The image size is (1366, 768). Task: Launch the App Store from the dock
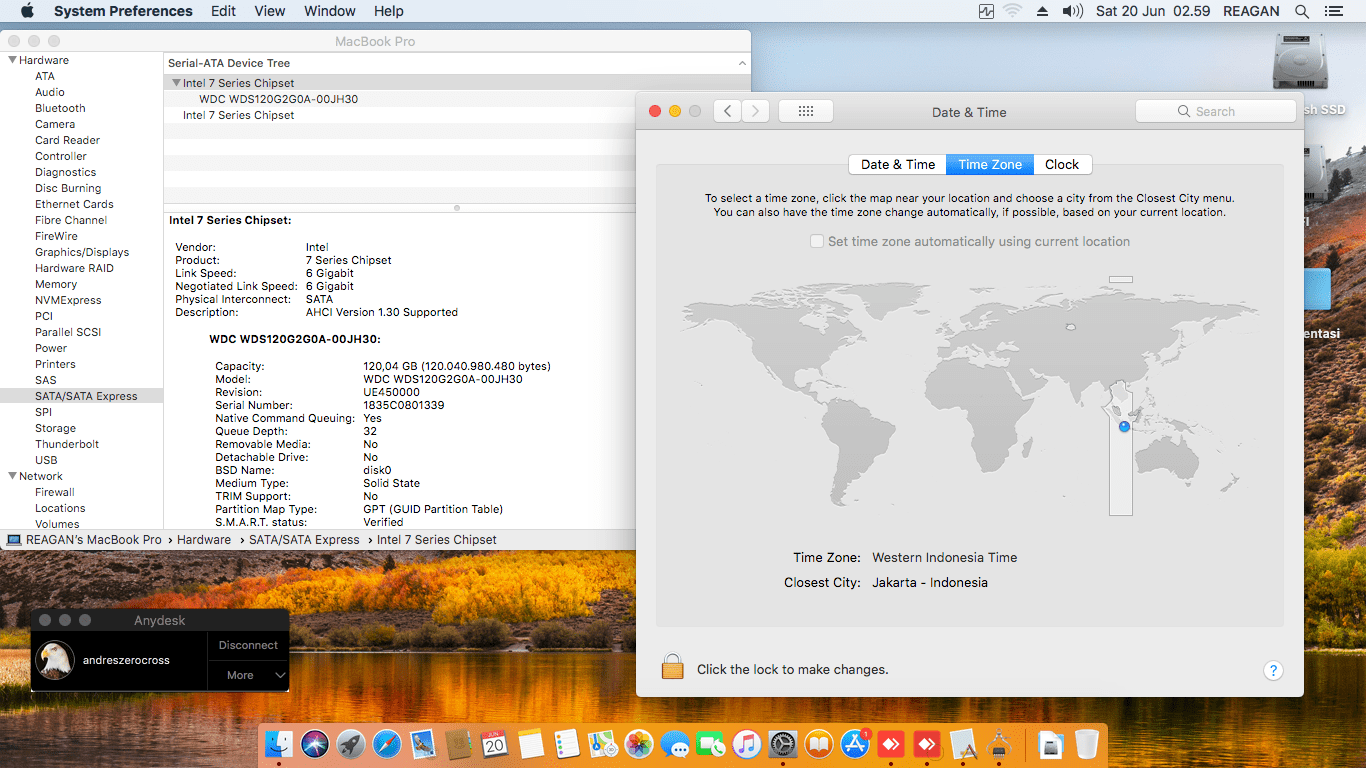point(855,744)
